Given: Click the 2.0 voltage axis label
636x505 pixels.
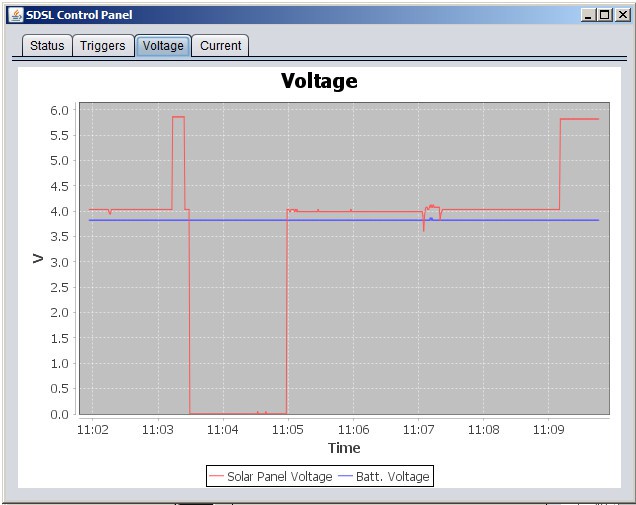Looking at the screenshot, I should pos(60,313).
